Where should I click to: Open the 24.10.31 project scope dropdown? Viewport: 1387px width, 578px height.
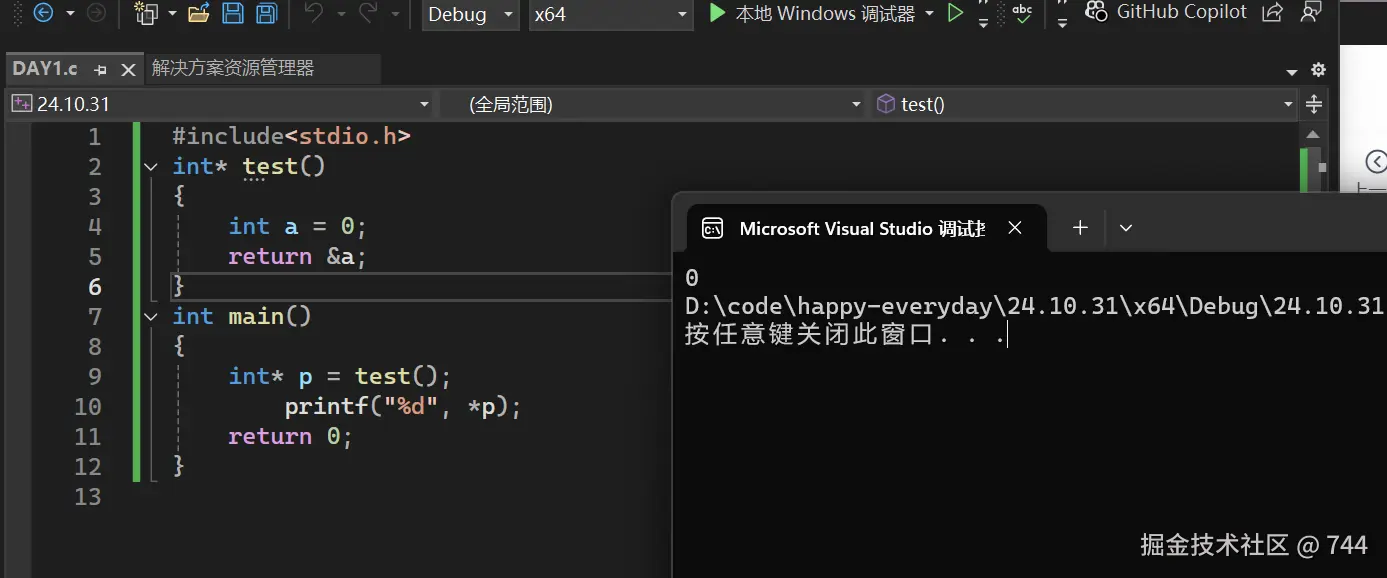click(x=220, y=104)
